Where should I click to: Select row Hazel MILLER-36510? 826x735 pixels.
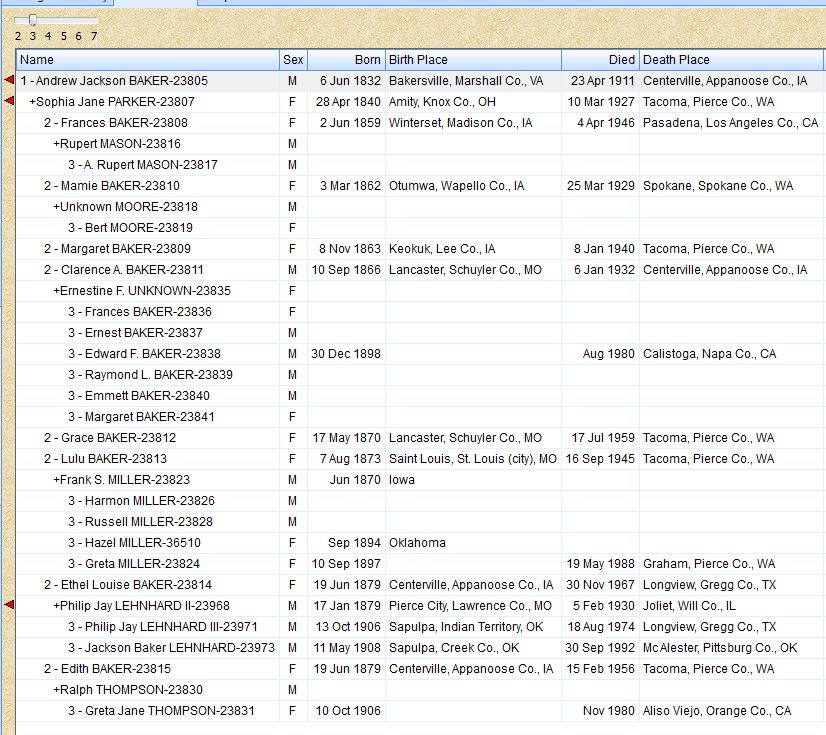[x=420, y=543]
